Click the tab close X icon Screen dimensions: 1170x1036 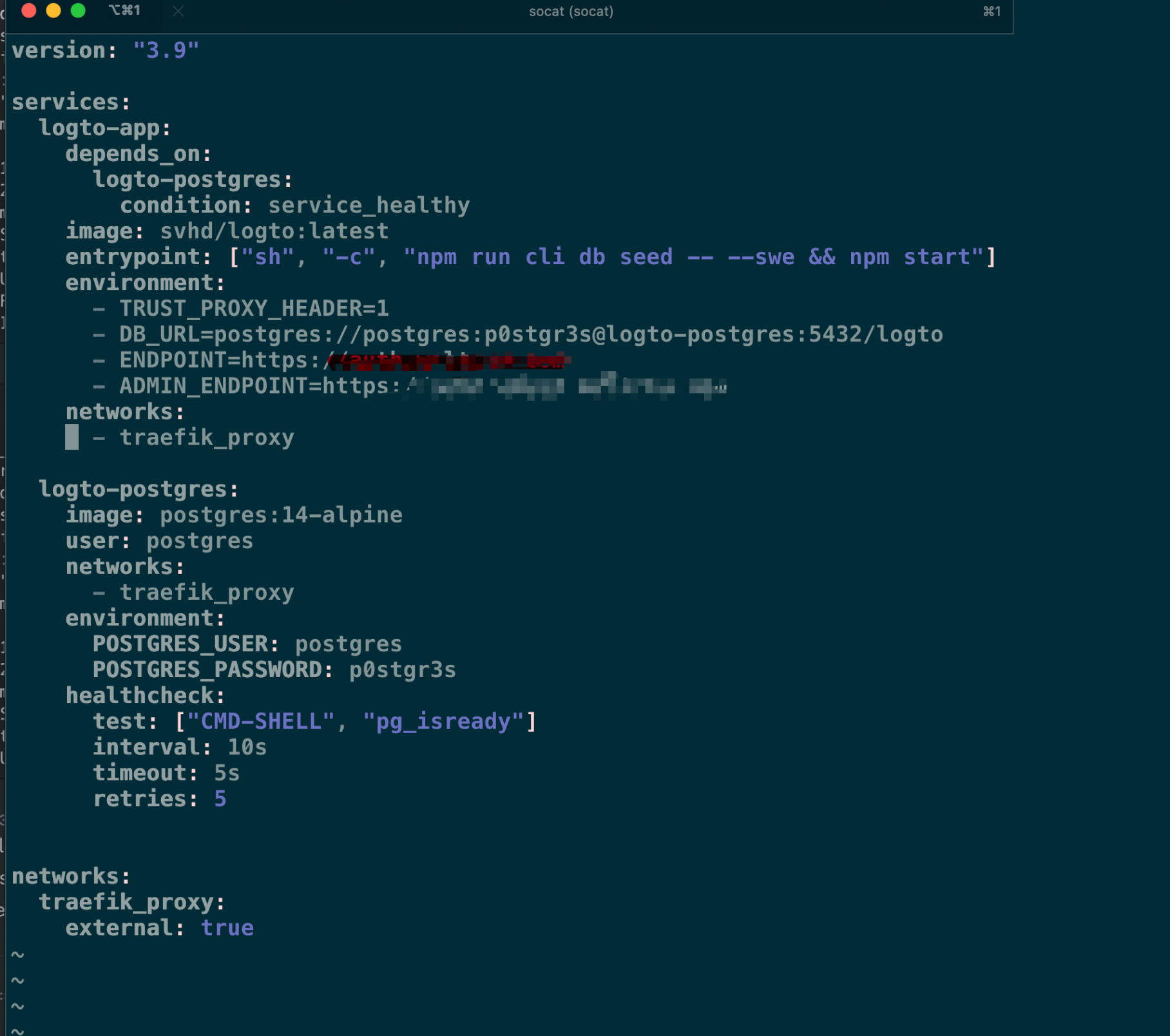178,11
